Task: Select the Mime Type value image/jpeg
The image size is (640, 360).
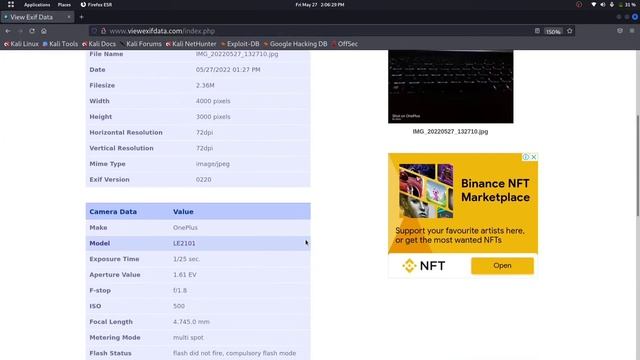Action: (213, 164)
